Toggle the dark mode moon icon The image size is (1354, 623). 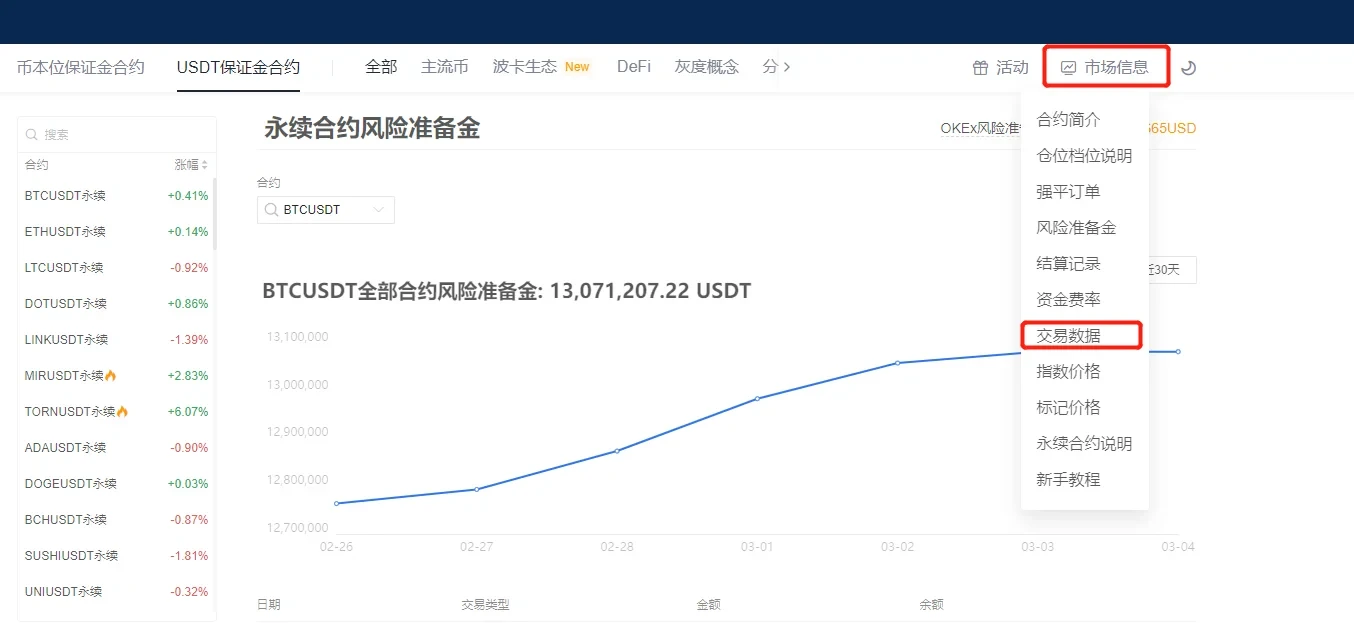click(1188, 68)
